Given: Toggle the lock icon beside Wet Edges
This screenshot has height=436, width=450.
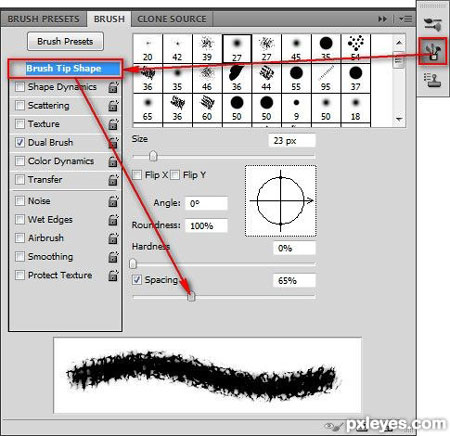Looking at the screenshot, I should click(113, 220).
